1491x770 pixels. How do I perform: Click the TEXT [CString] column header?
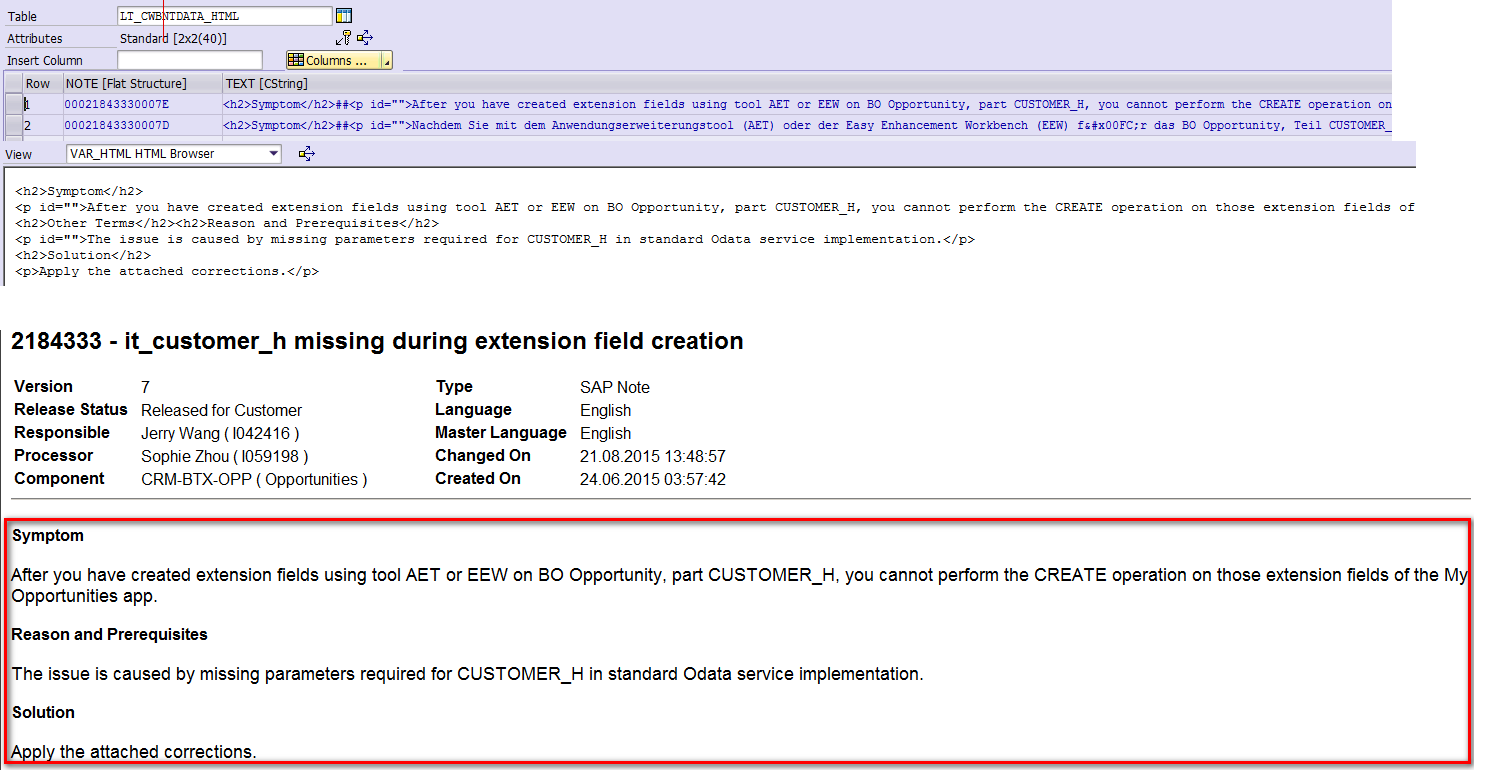point(806,83)
